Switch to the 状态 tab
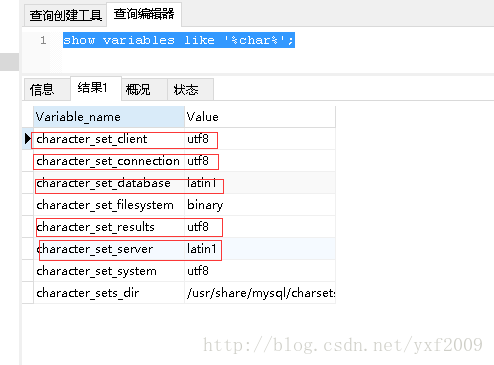The height and width of the screenshot is (365, 494). (x=190, y=89)
